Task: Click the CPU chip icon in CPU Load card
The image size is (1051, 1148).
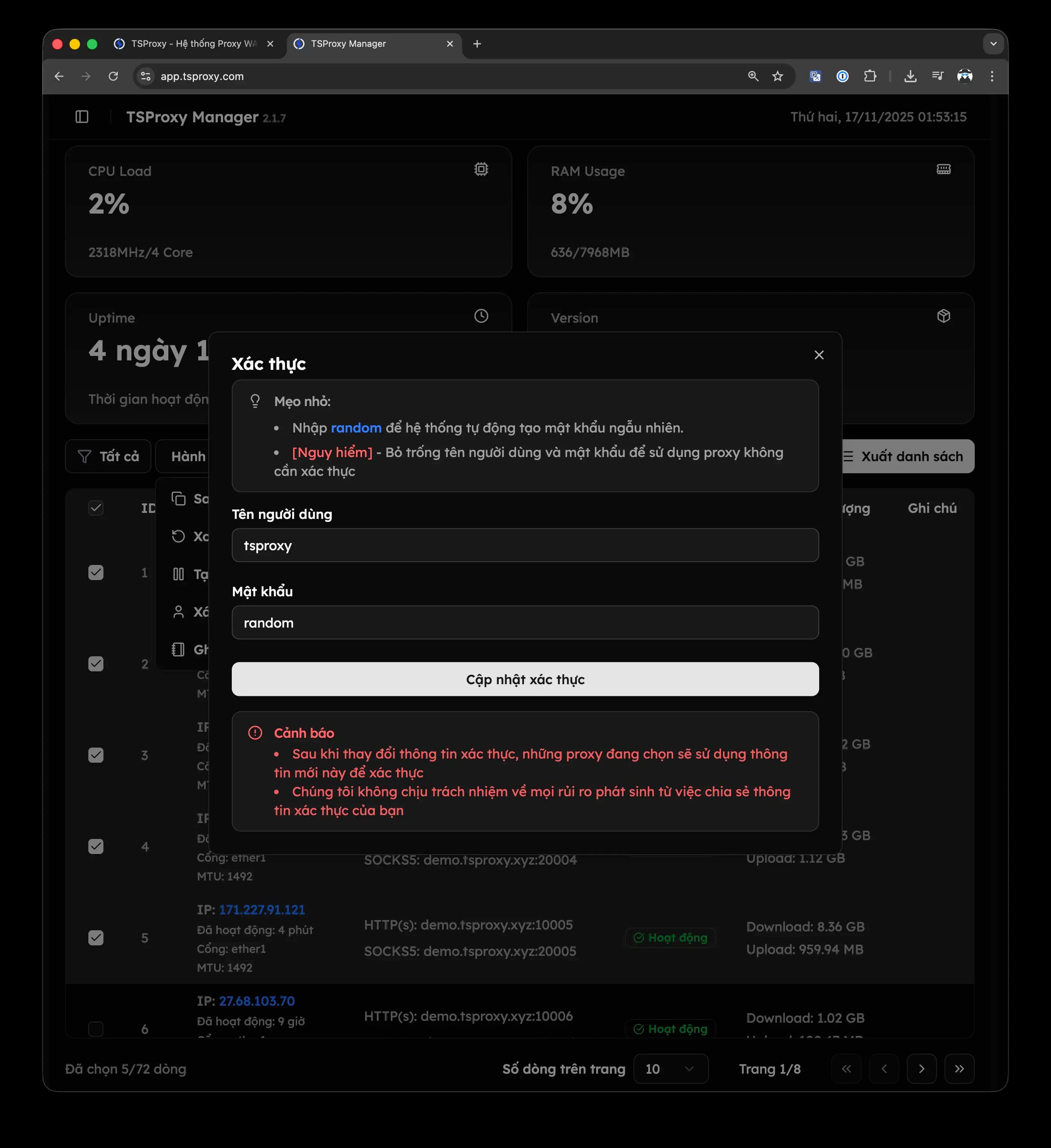Action: pos(481,169)
